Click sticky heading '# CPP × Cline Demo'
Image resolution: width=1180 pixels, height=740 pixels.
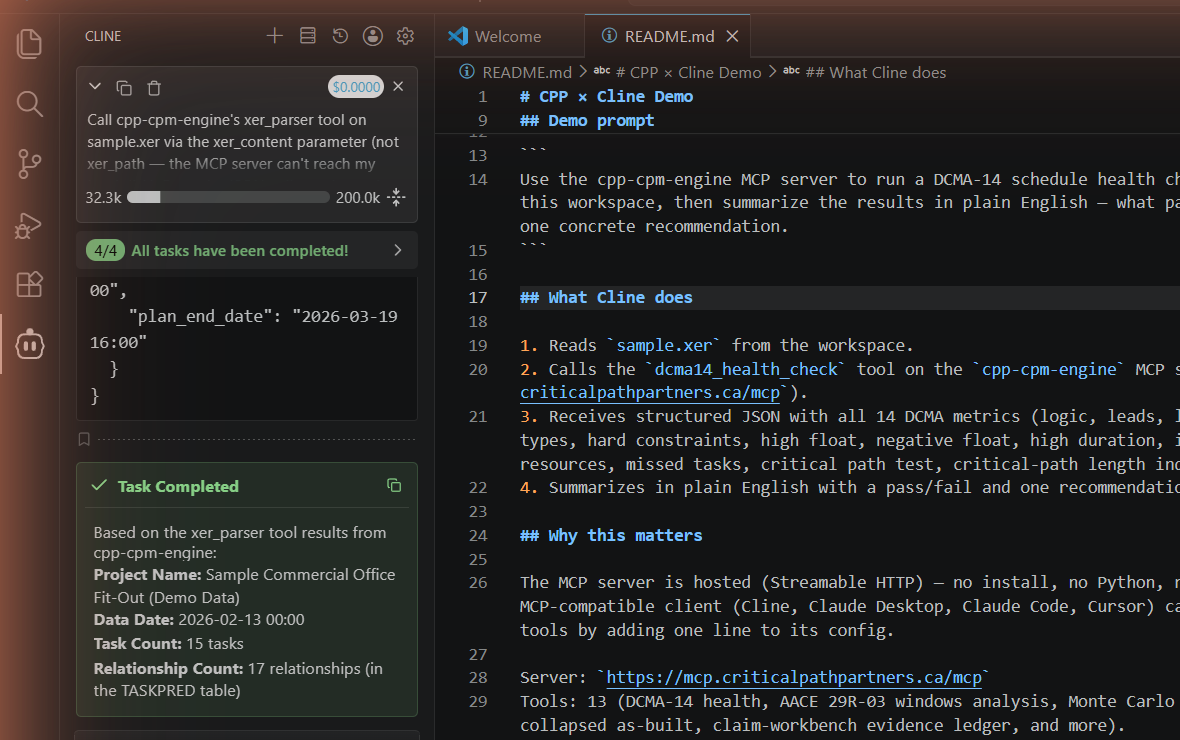click(607, 96)
